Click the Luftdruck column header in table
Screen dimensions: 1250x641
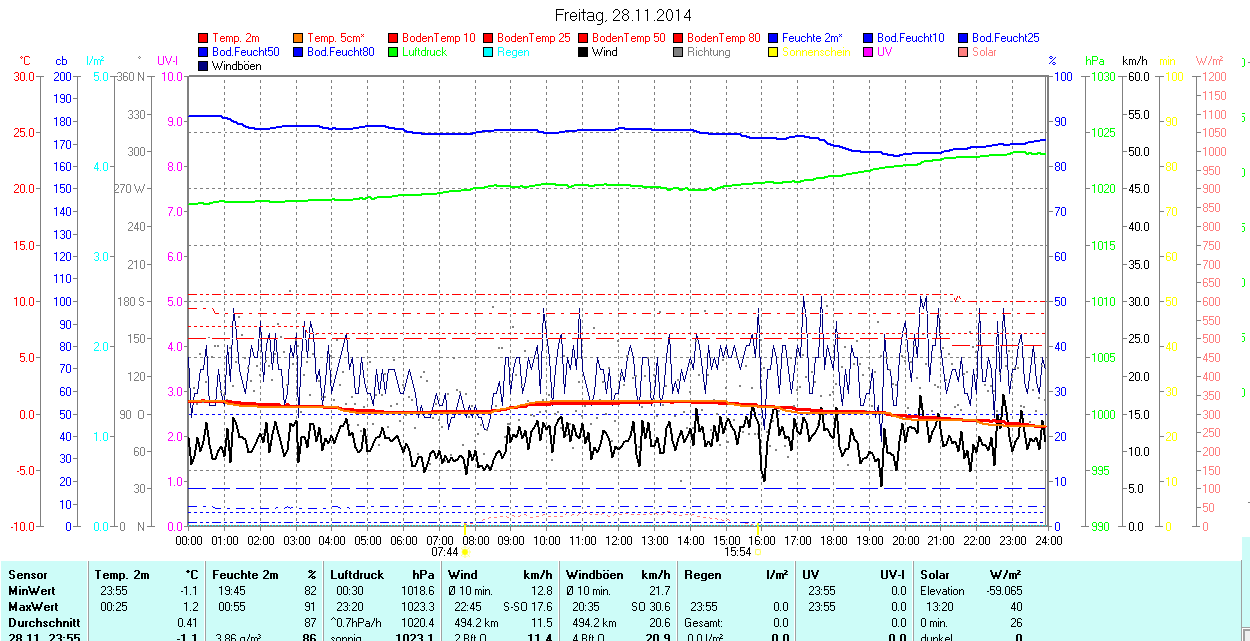click(x=357, y=575)
